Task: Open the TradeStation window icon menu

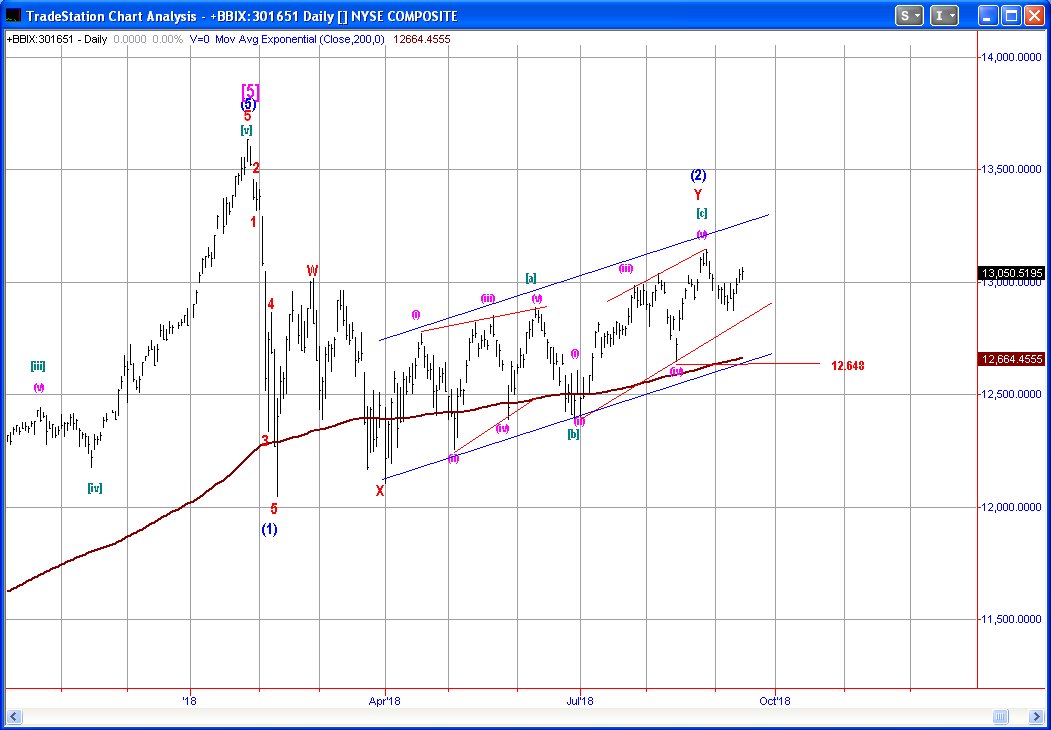Action: [13, 15]
